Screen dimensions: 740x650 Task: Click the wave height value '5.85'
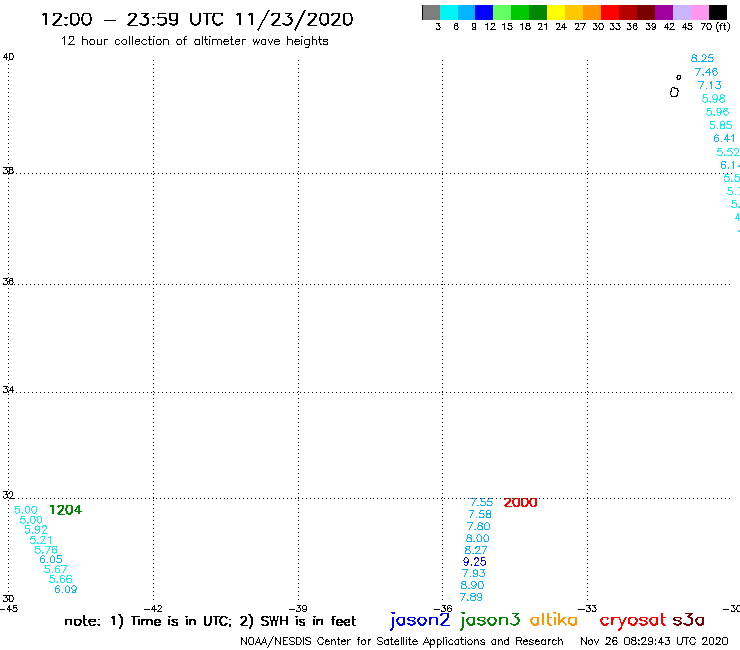721,125
